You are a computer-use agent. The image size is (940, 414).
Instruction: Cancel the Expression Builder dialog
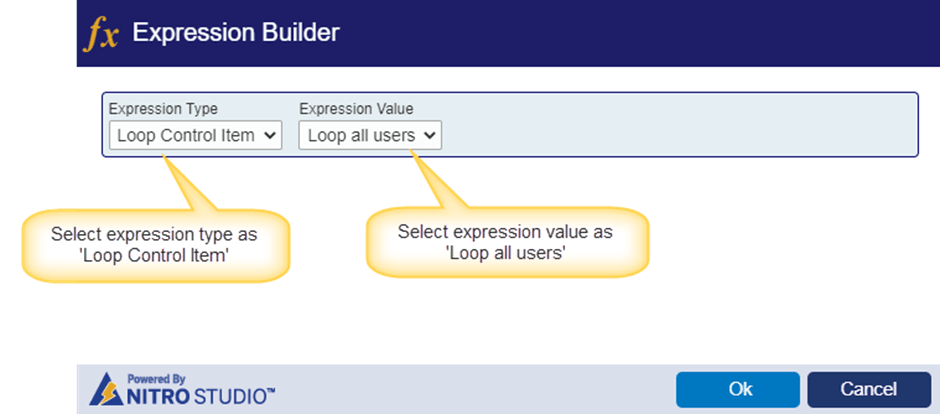click(869, 389)
